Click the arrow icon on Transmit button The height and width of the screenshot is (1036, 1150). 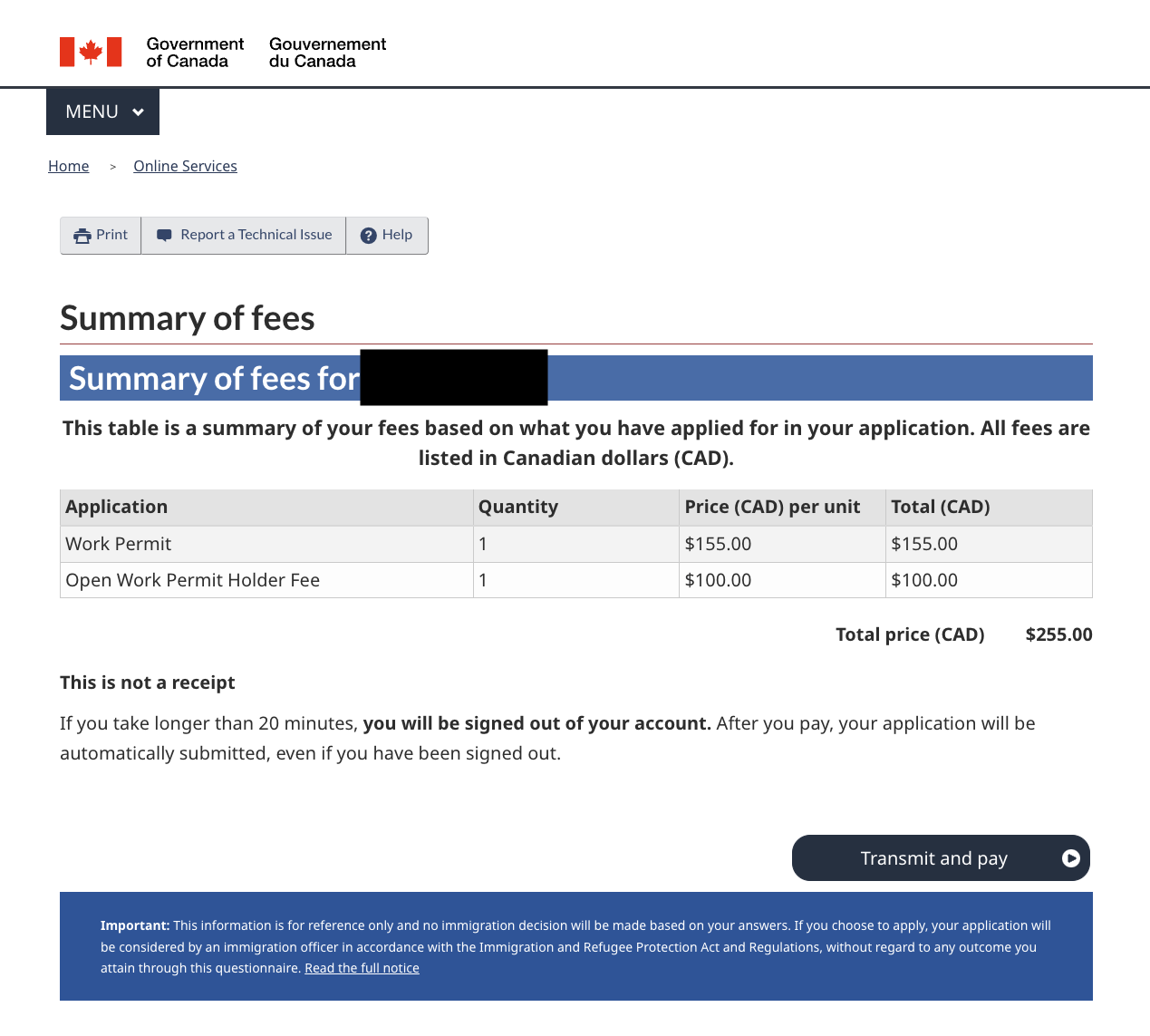click(x=1070, y=858)
